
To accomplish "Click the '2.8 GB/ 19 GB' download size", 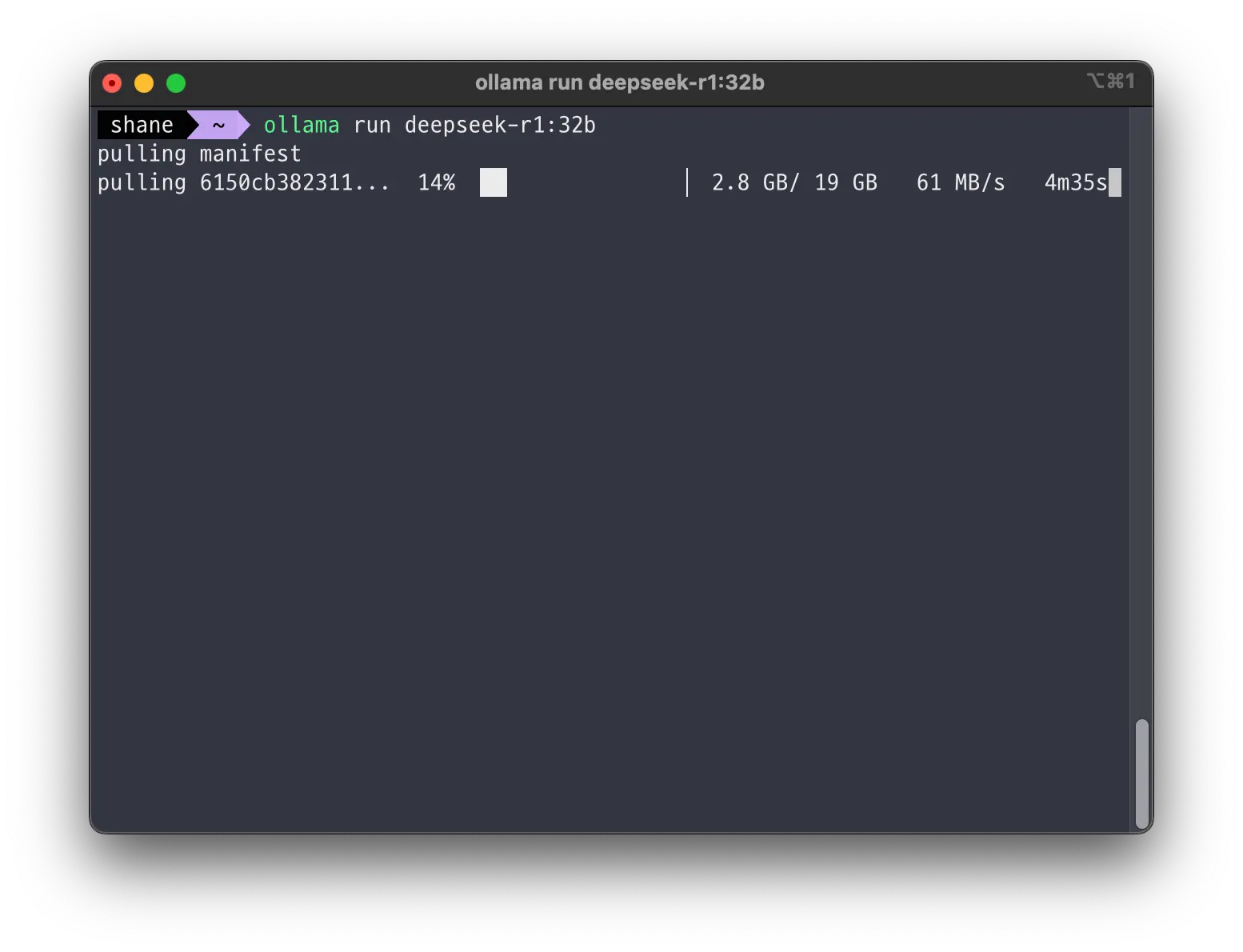I will point(794,182).
